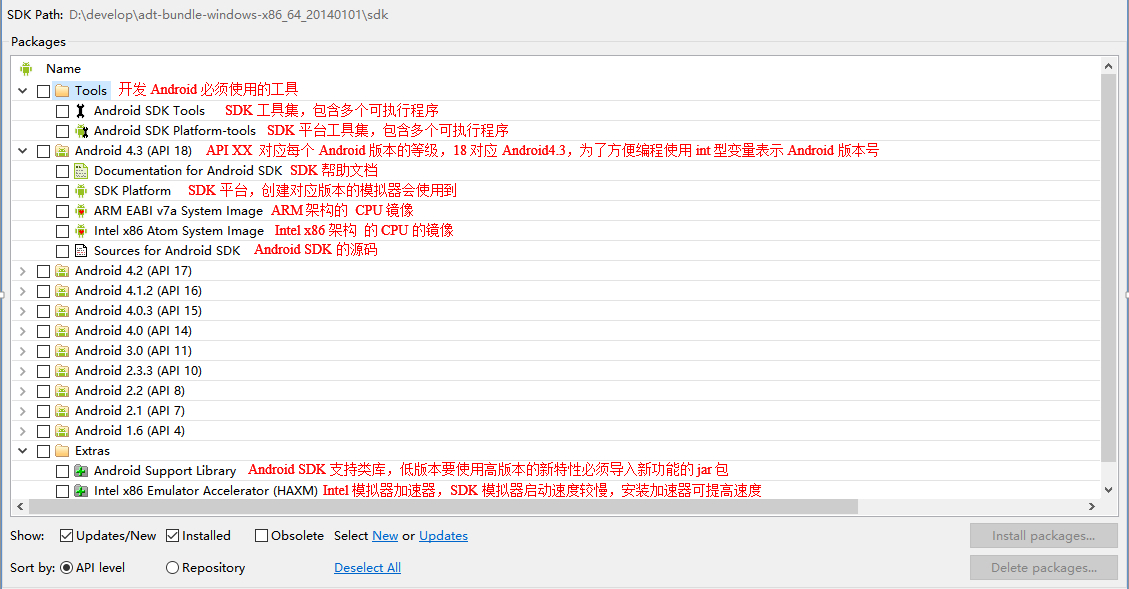Check the Sources for Android SDK checkbox

coord(63,251)
